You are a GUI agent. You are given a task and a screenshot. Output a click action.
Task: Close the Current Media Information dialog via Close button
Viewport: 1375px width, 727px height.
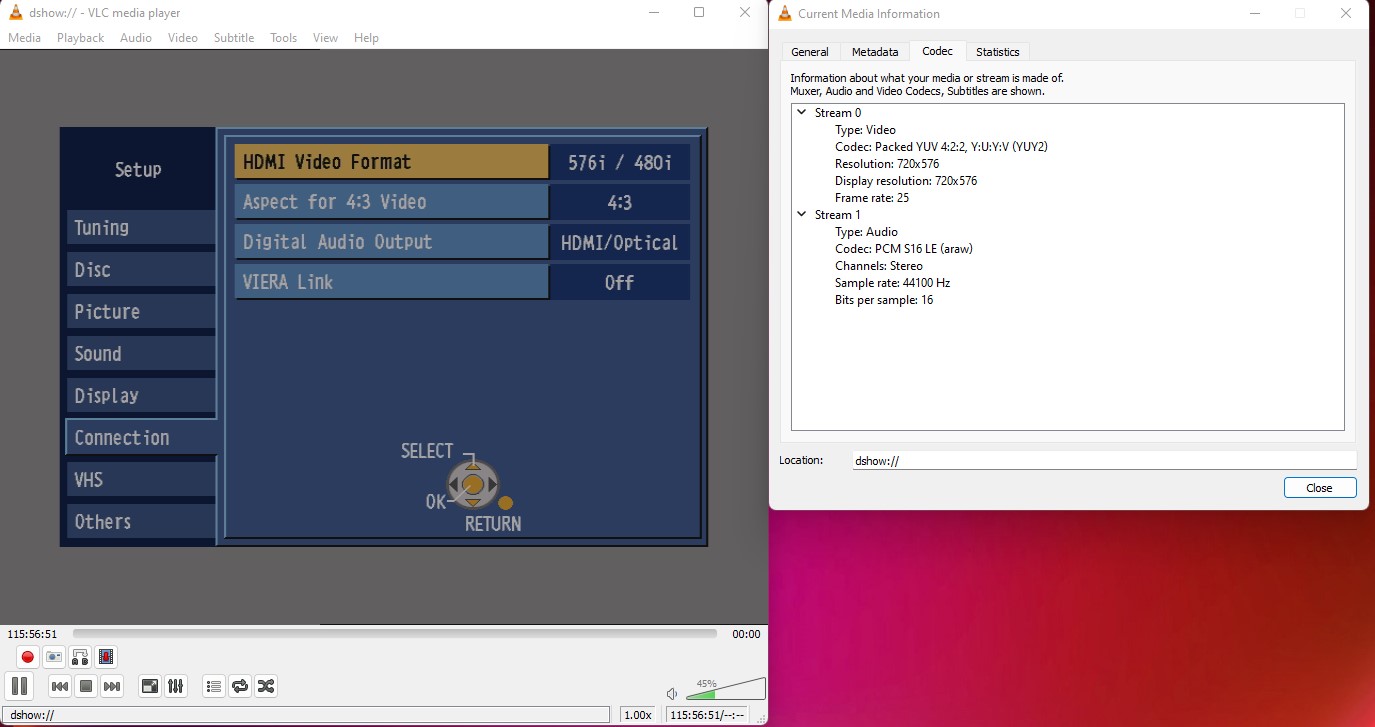(x=1320, y=488)
